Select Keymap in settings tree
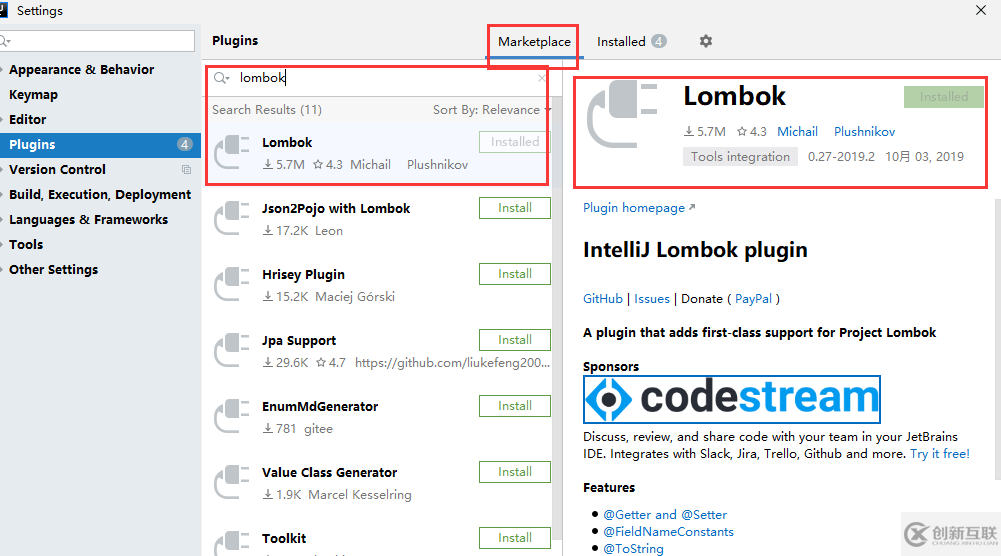 [x=33, y=94]
